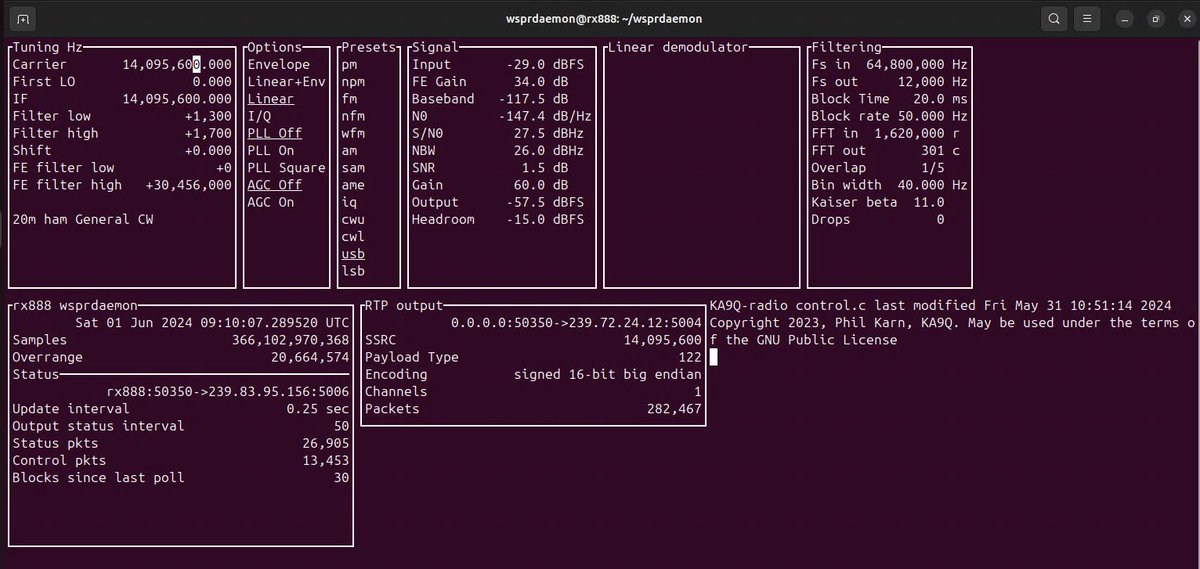Enable AGC On option
The width and height of the screenshot is (1200, 569).
coord(271,202)
